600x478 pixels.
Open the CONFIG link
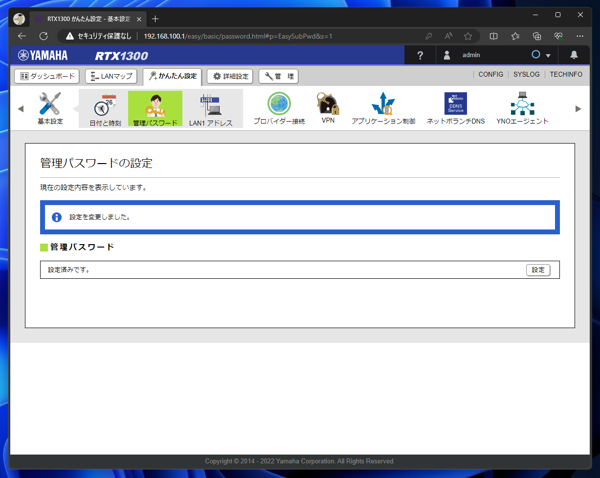(x=491, y=74)
